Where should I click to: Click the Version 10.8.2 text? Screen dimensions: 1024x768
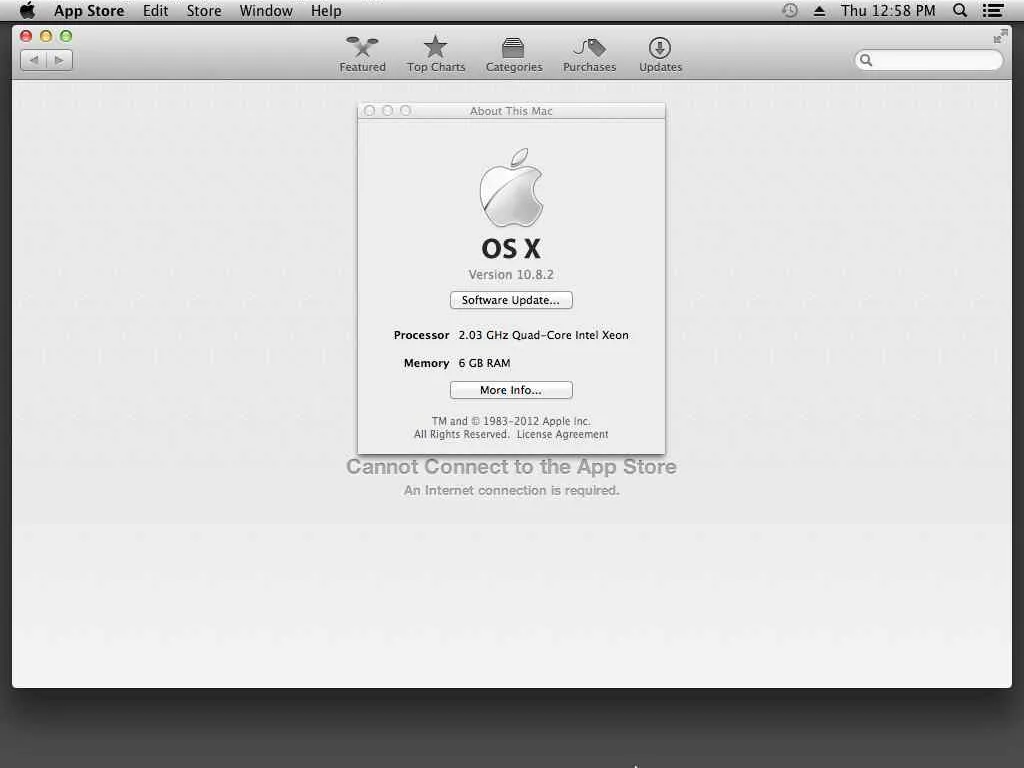coord(511,274)
